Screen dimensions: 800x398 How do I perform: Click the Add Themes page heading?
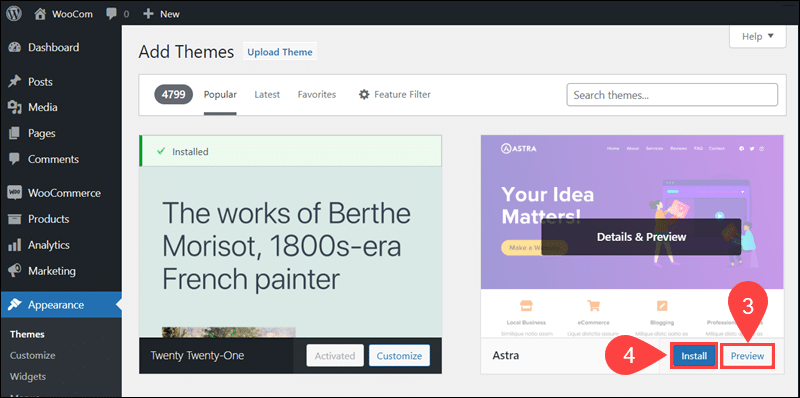coord(186,52)
